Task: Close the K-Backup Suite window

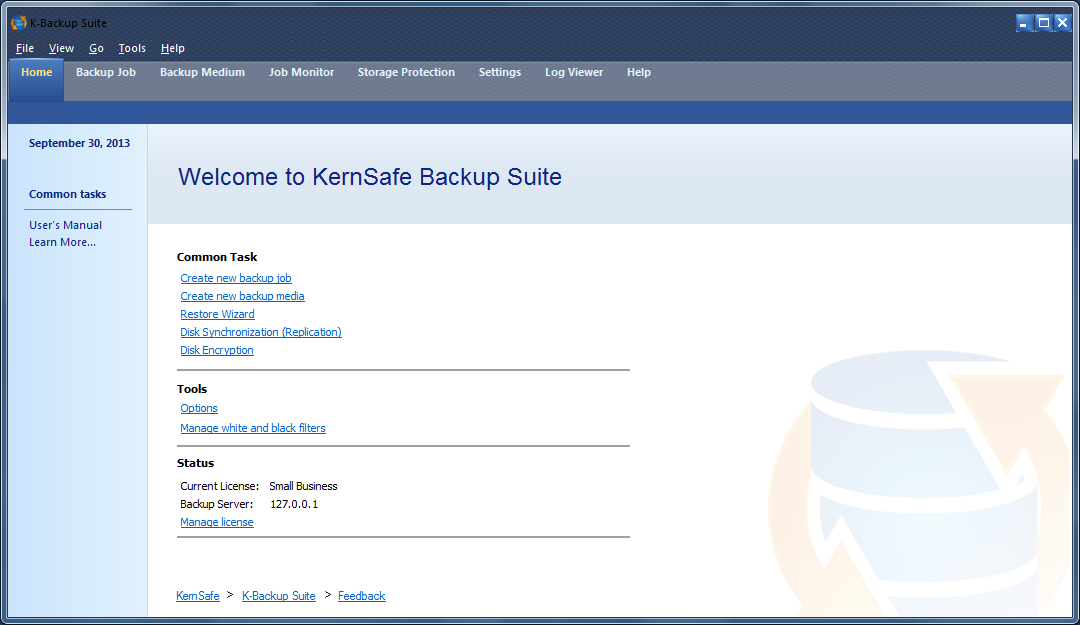Action: (x=1062, y=23)
